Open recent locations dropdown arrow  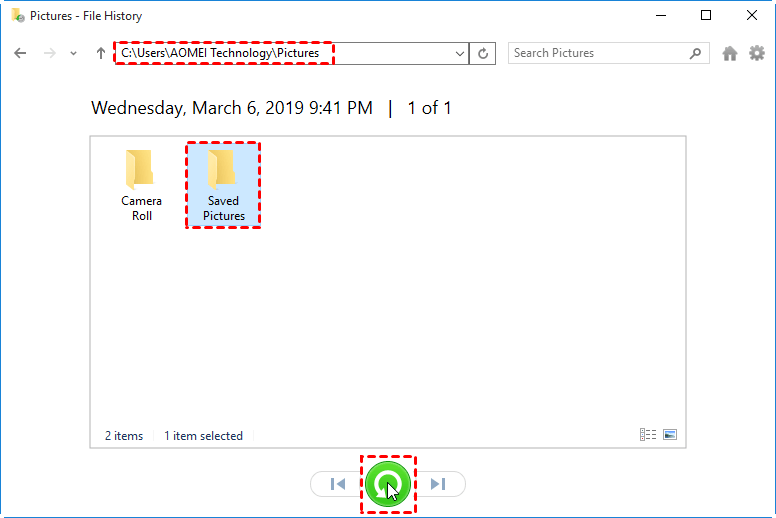click(x=73, y=53)
